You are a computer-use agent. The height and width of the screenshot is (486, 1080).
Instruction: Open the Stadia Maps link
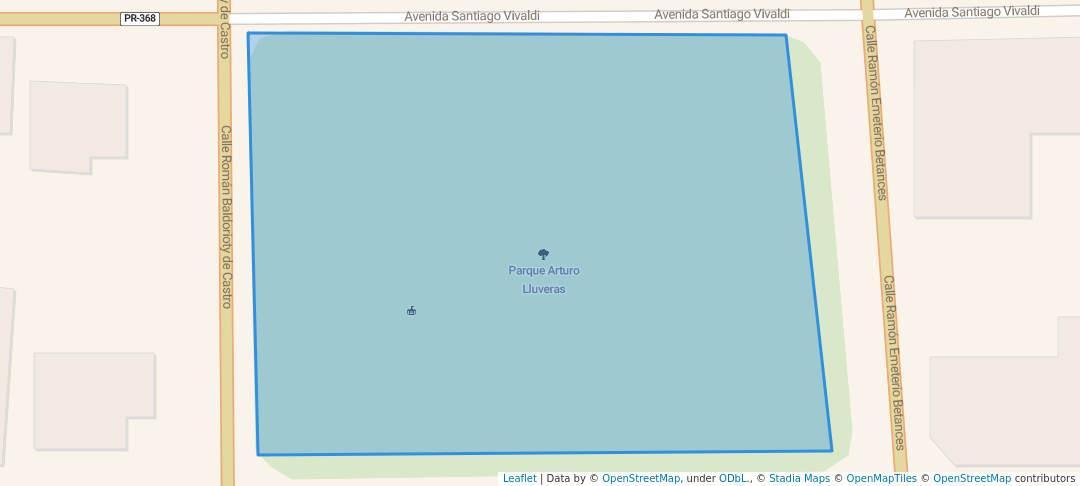(799, 478)
